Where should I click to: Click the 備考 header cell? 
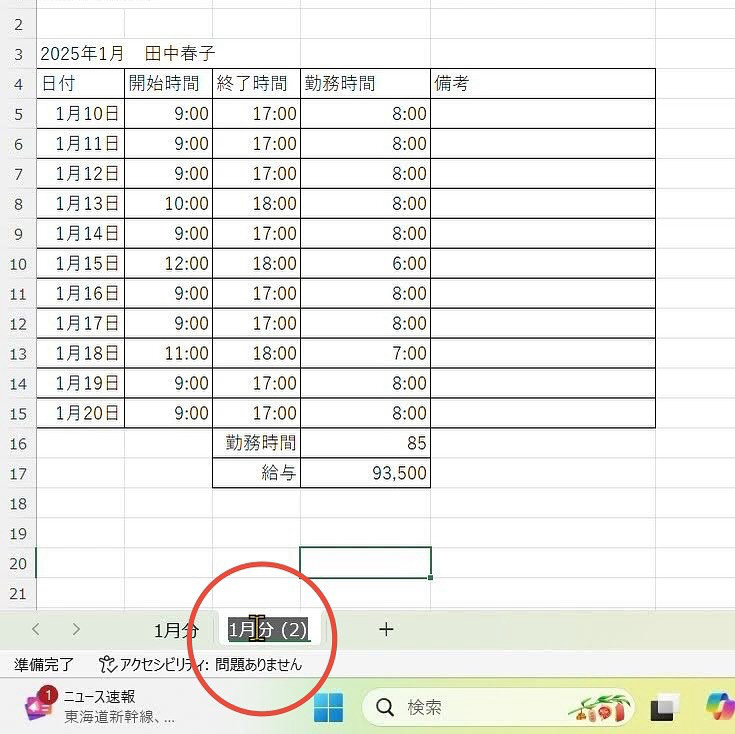coord(543,84)
